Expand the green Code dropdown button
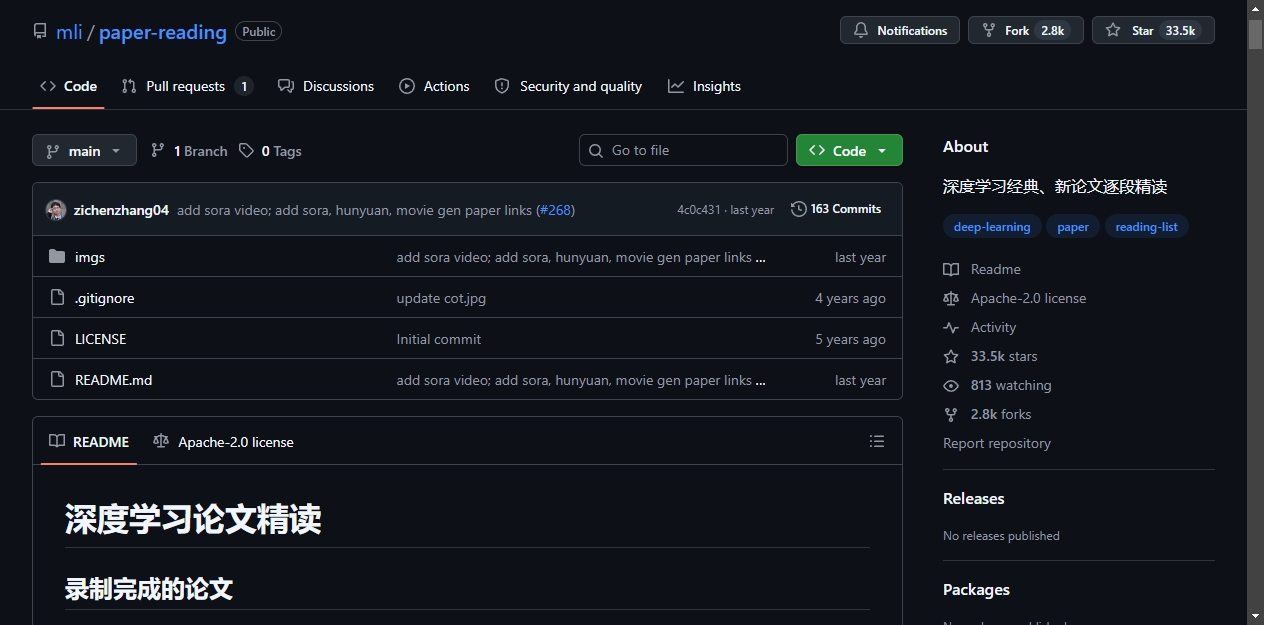This screenshot has height=625, width=1264. [849, 150]
